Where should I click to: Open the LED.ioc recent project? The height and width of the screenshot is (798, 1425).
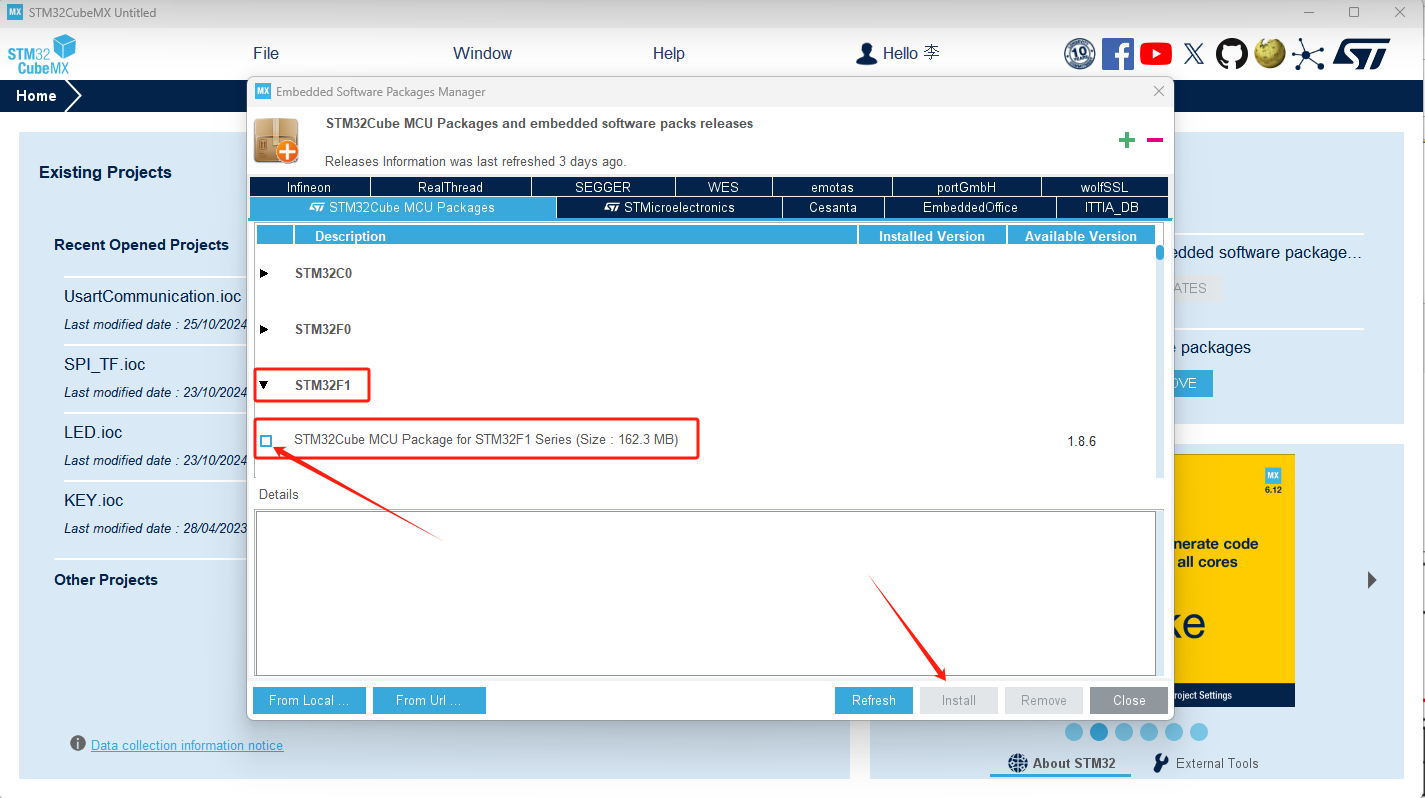pyautogui.click(x=93, y=432)
